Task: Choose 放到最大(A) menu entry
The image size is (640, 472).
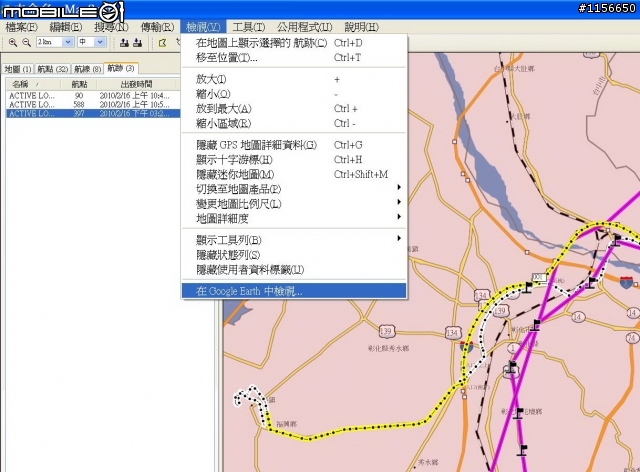Action: point(294,109)
